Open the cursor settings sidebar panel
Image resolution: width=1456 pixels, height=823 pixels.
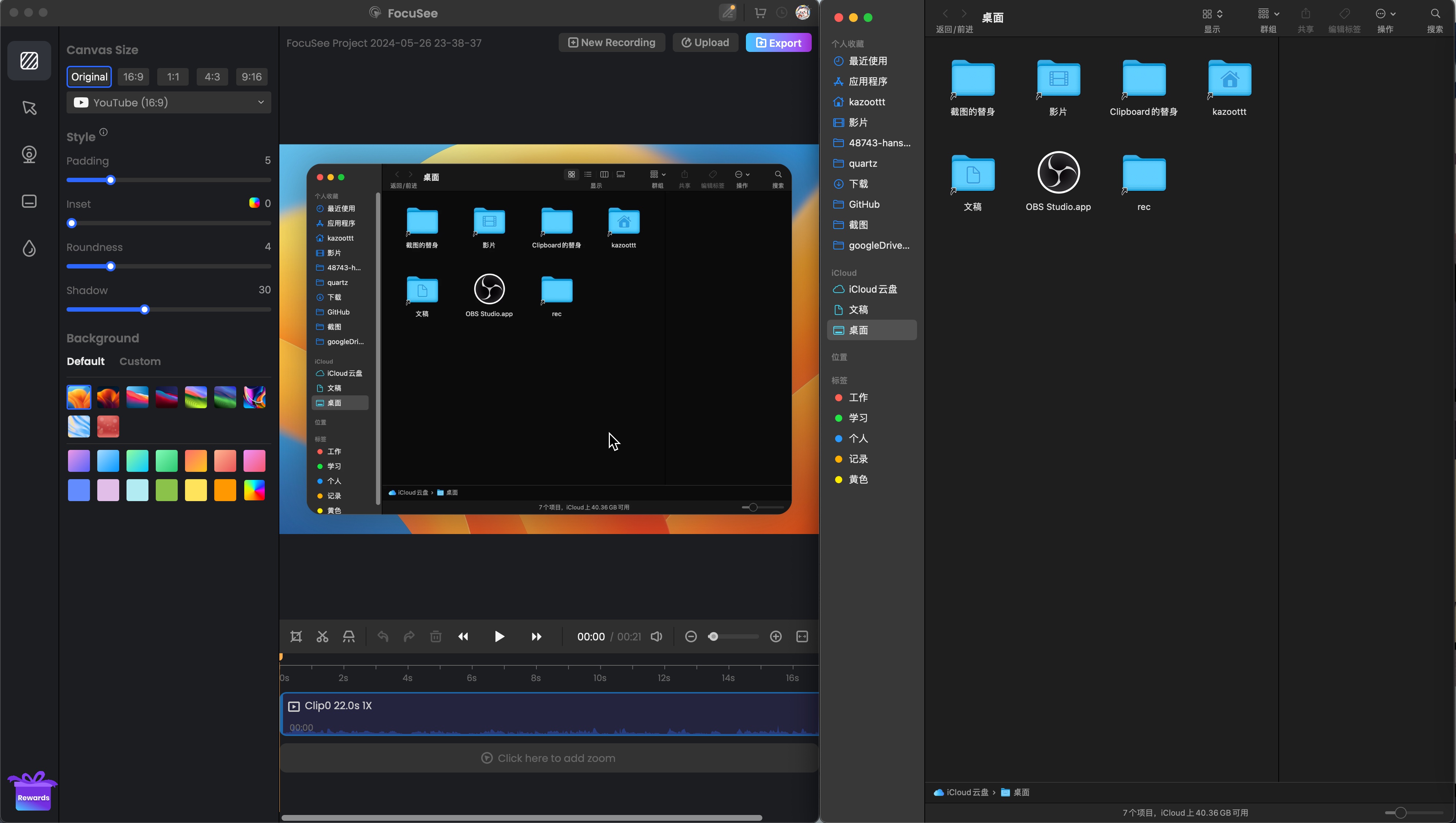point(29,108)
